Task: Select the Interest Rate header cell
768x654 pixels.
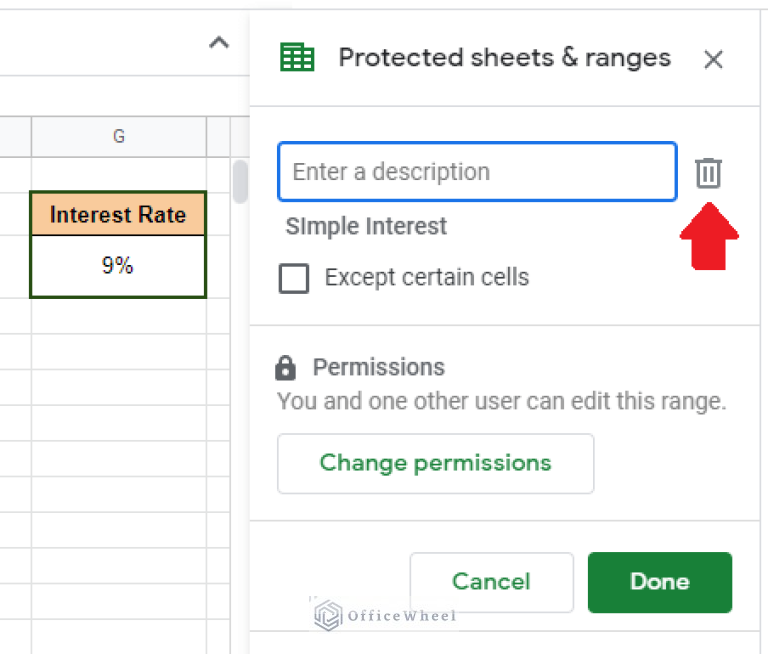Action: click(x=118, y=215)
